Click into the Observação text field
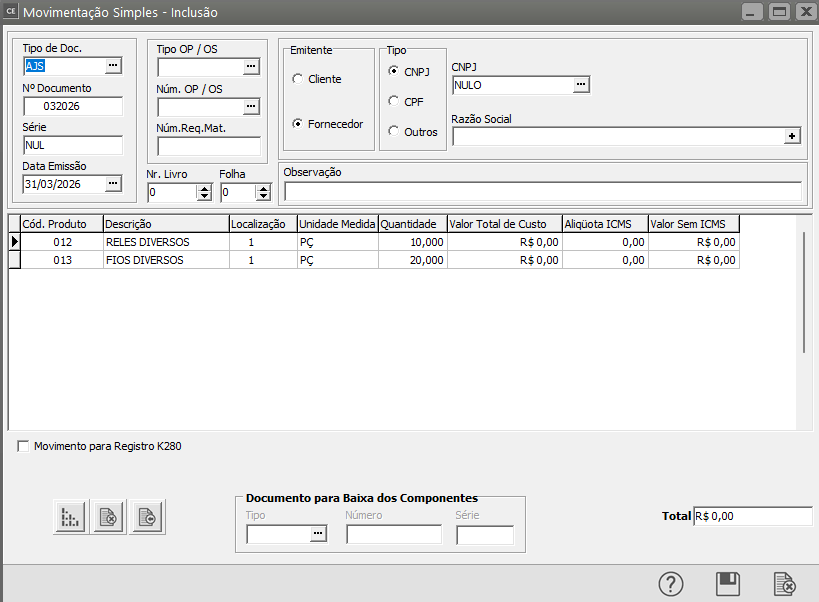Image resolution: width=819 pixels, height=602 pixels. pyautogui.click(x=542, y=191)
